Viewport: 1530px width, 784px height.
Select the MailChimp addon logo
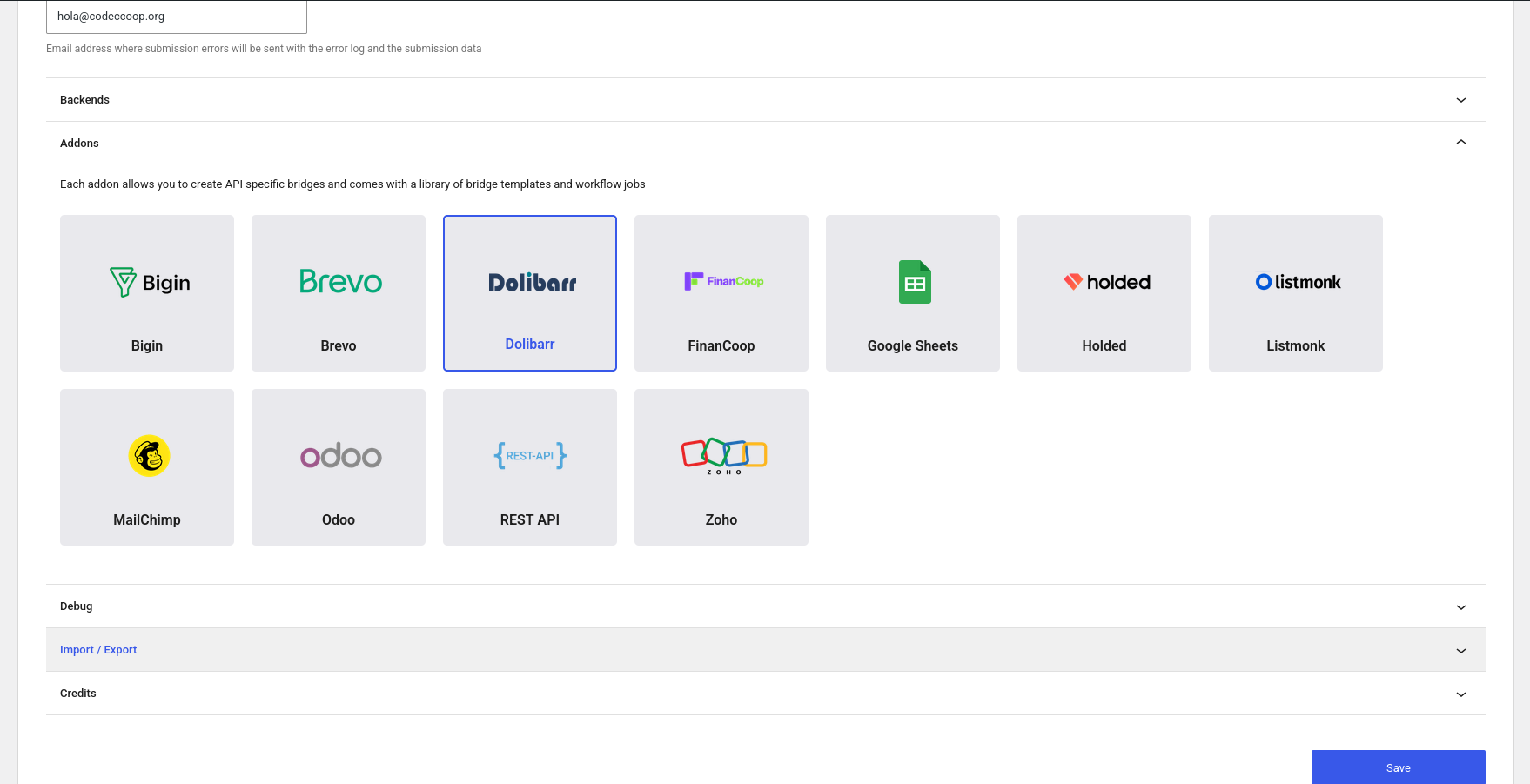(146, 456)
